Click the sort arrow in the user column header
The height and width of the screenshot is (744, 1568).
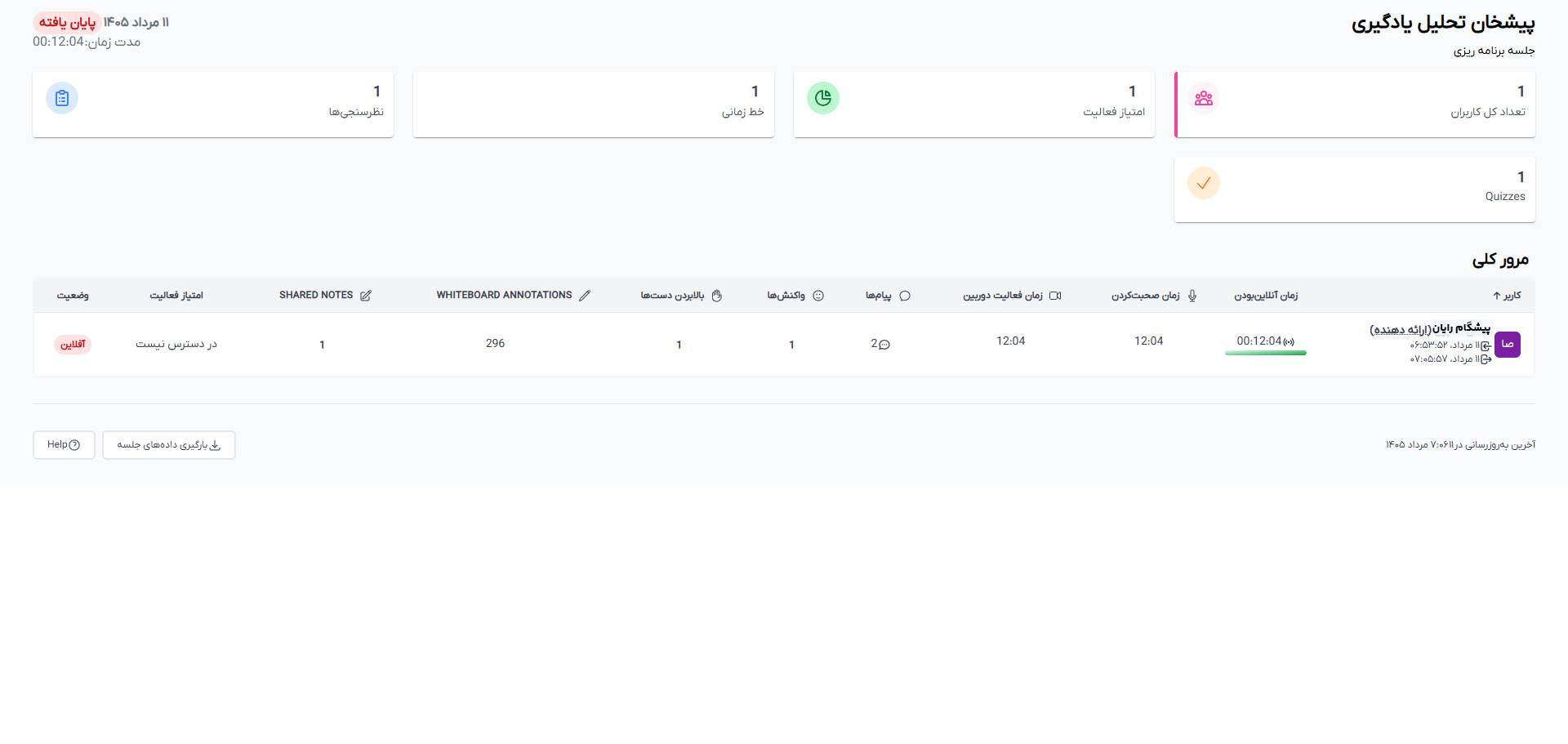tap(1497, 296)
